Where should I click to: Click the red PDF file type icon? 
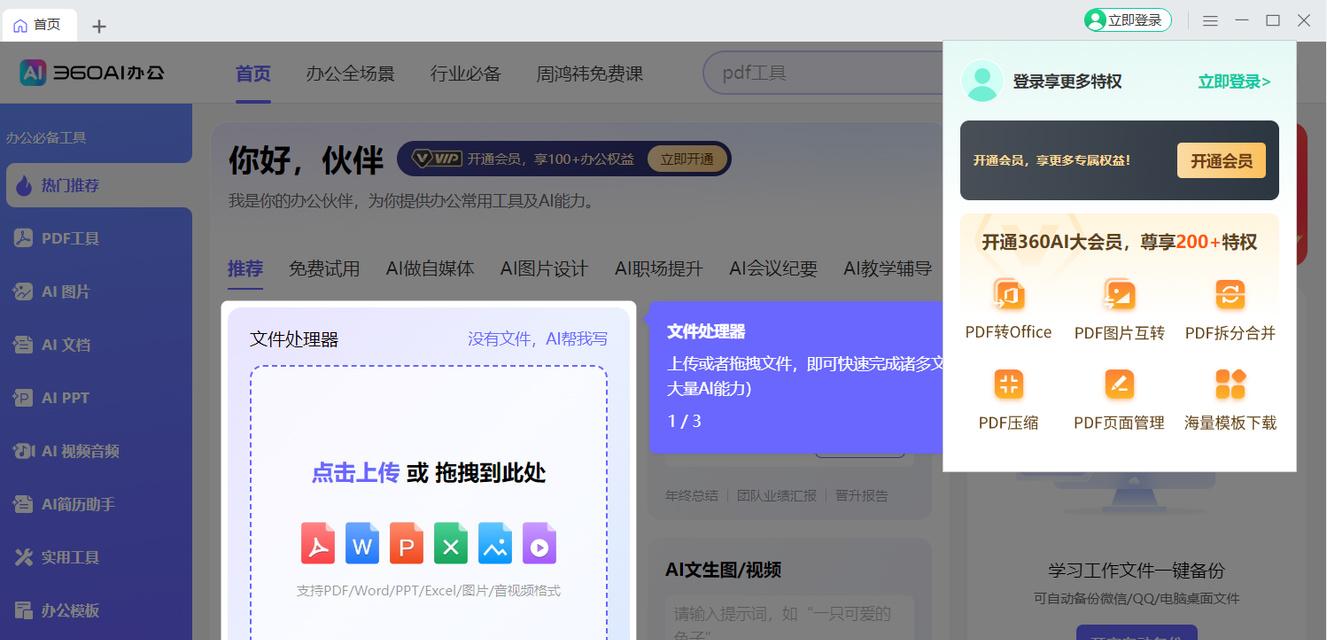click(x=318, y=543)
